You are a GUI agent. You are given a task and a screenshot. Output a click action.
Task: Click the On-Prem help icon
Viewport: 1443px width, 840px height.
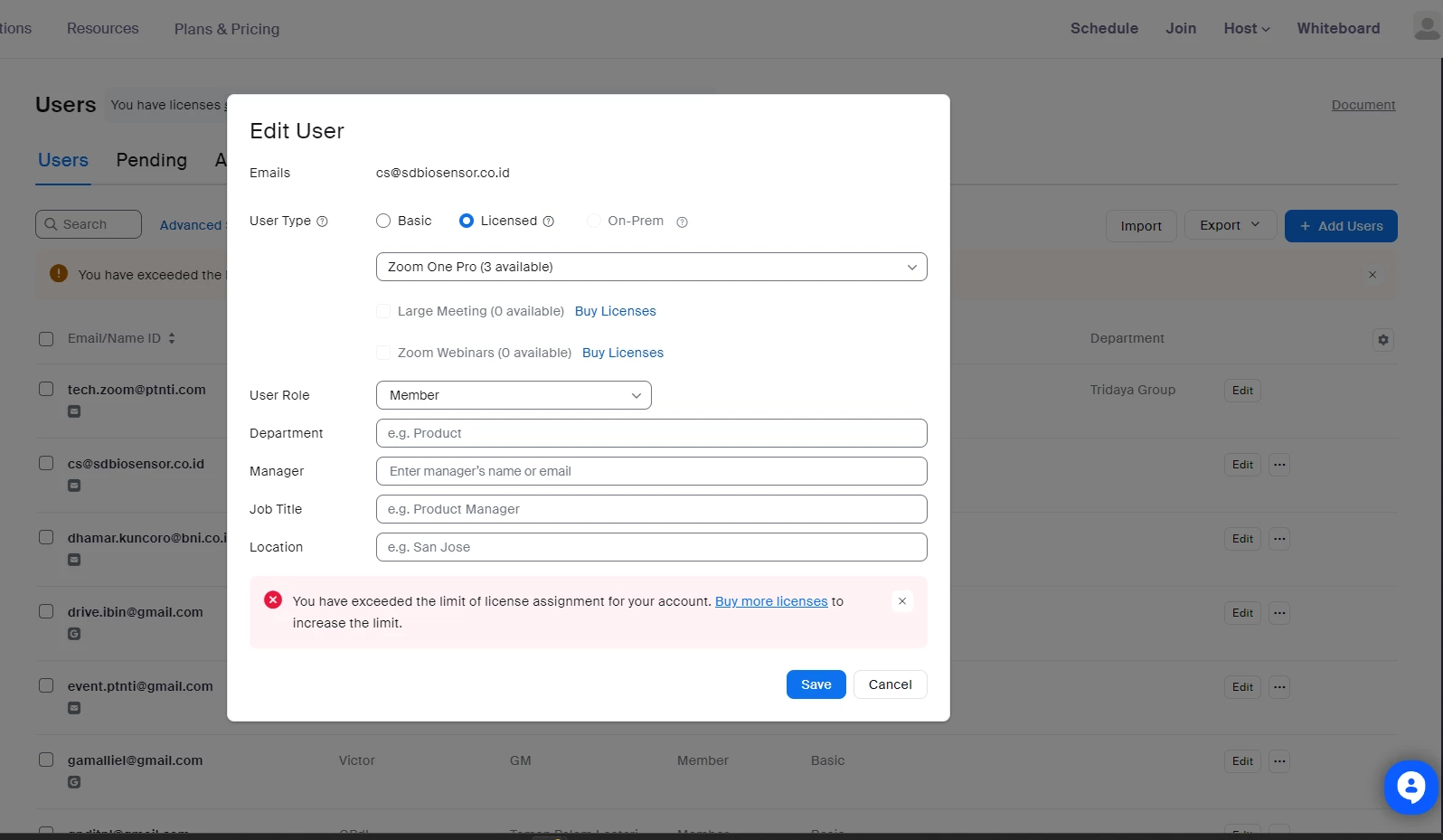[682, 222]
